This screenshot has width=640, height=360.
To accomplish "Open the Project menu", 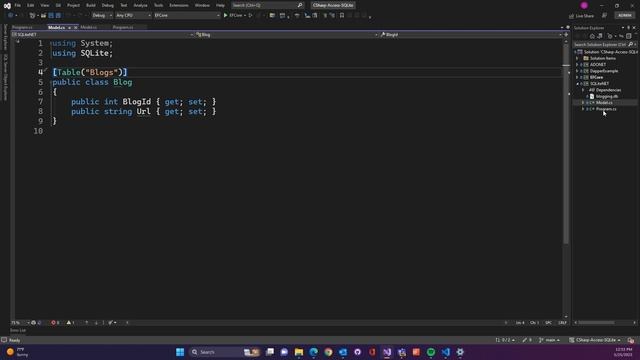I will click(73, 5).
